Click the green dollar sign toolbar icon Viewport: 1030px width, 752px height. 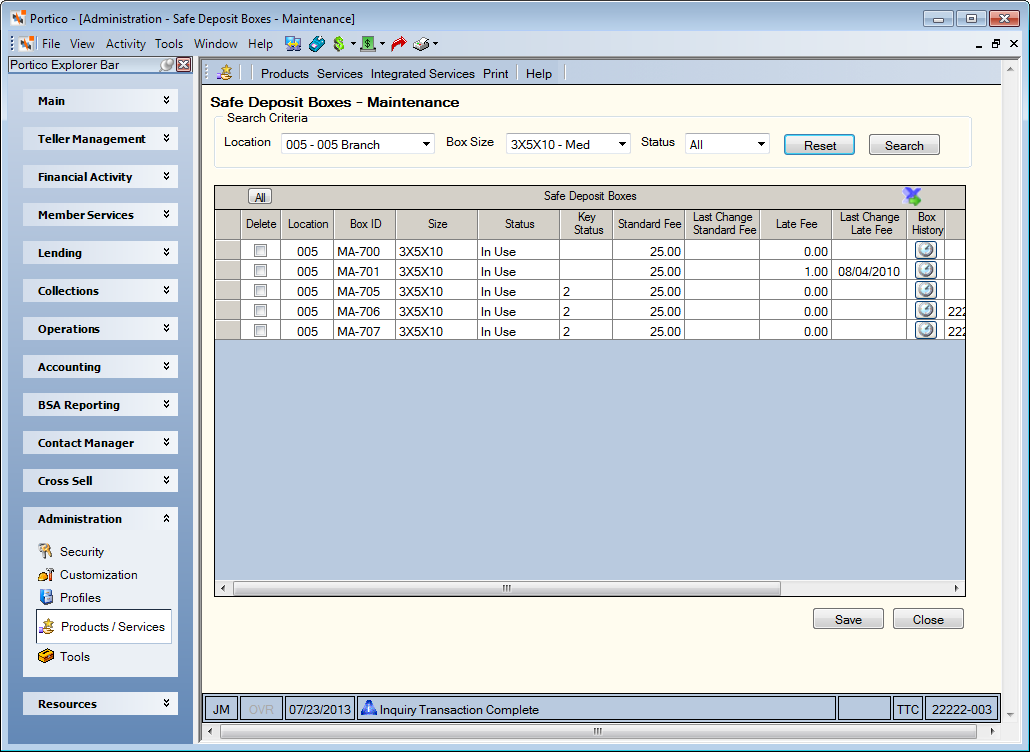pos(339,44)
